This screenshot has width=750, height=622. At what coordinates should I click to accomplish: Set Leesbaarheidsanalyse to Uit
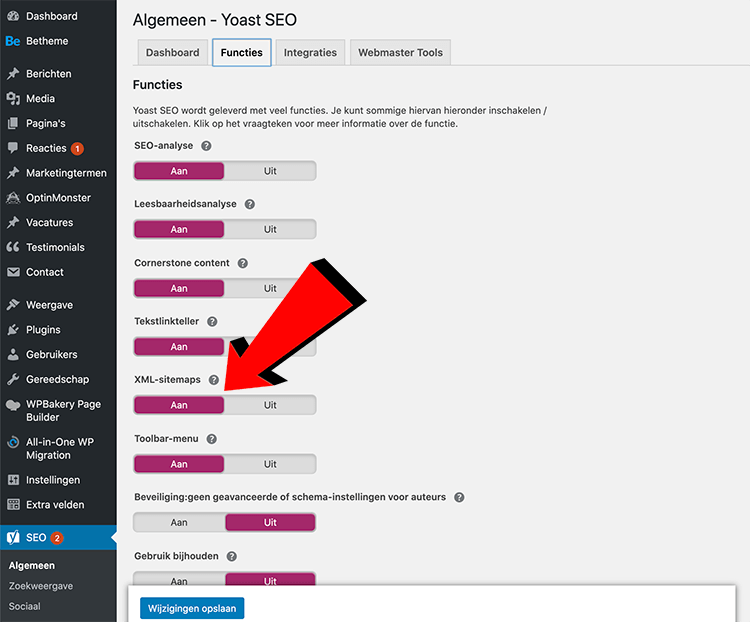pos(270,229)
